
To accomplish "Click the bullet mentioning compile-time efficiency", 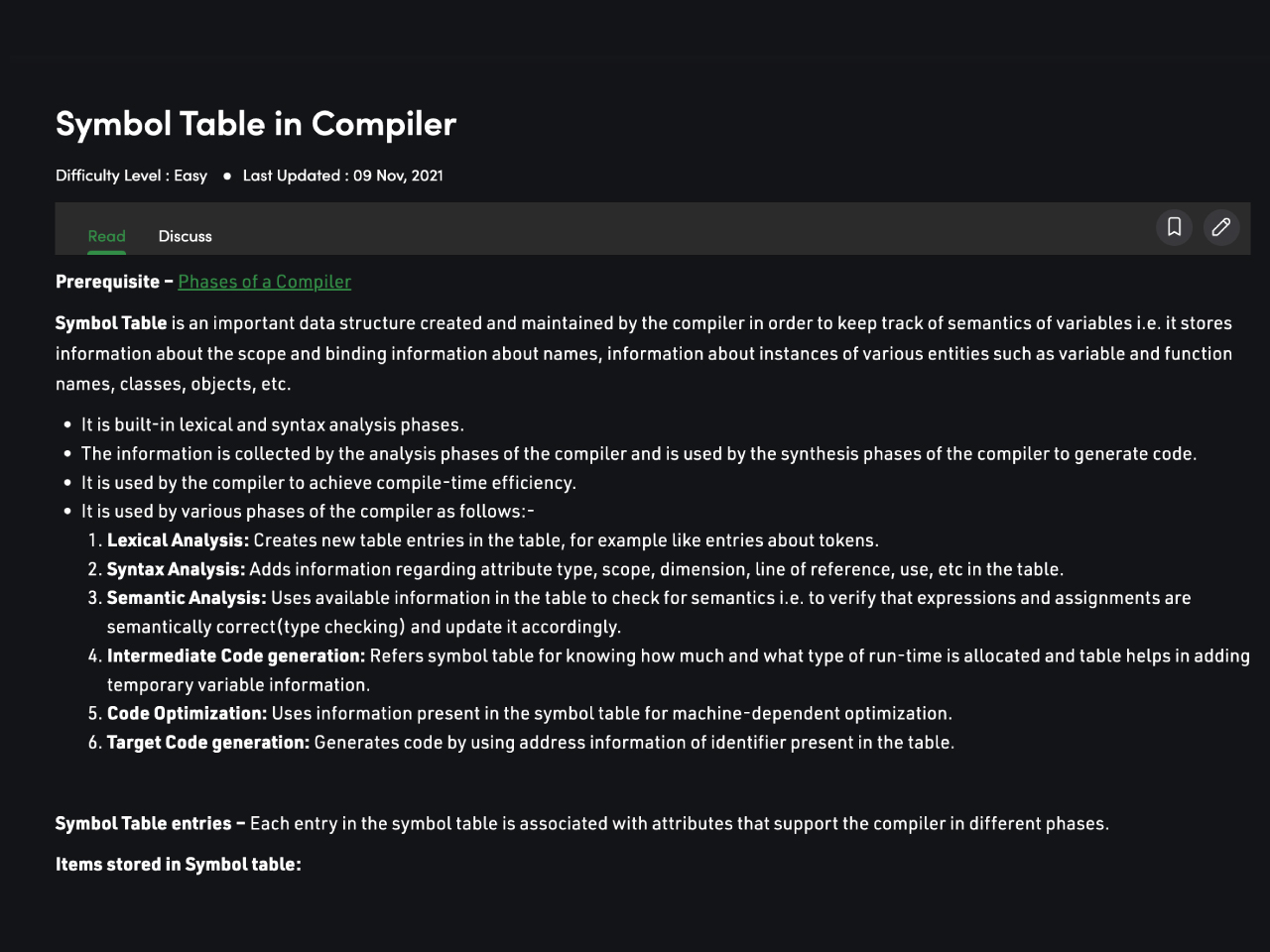I will (328, 483).
